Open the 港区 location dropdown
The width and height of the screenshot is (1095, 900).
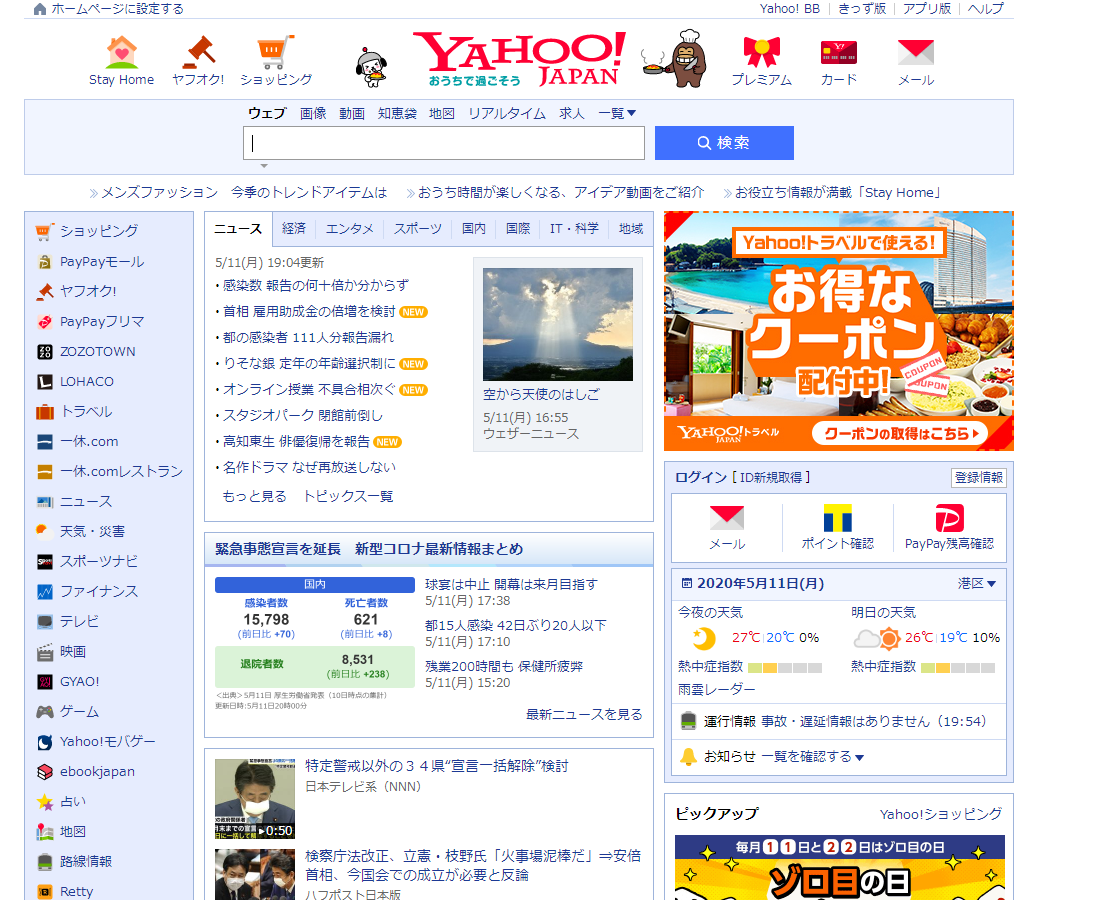[976, 583]
